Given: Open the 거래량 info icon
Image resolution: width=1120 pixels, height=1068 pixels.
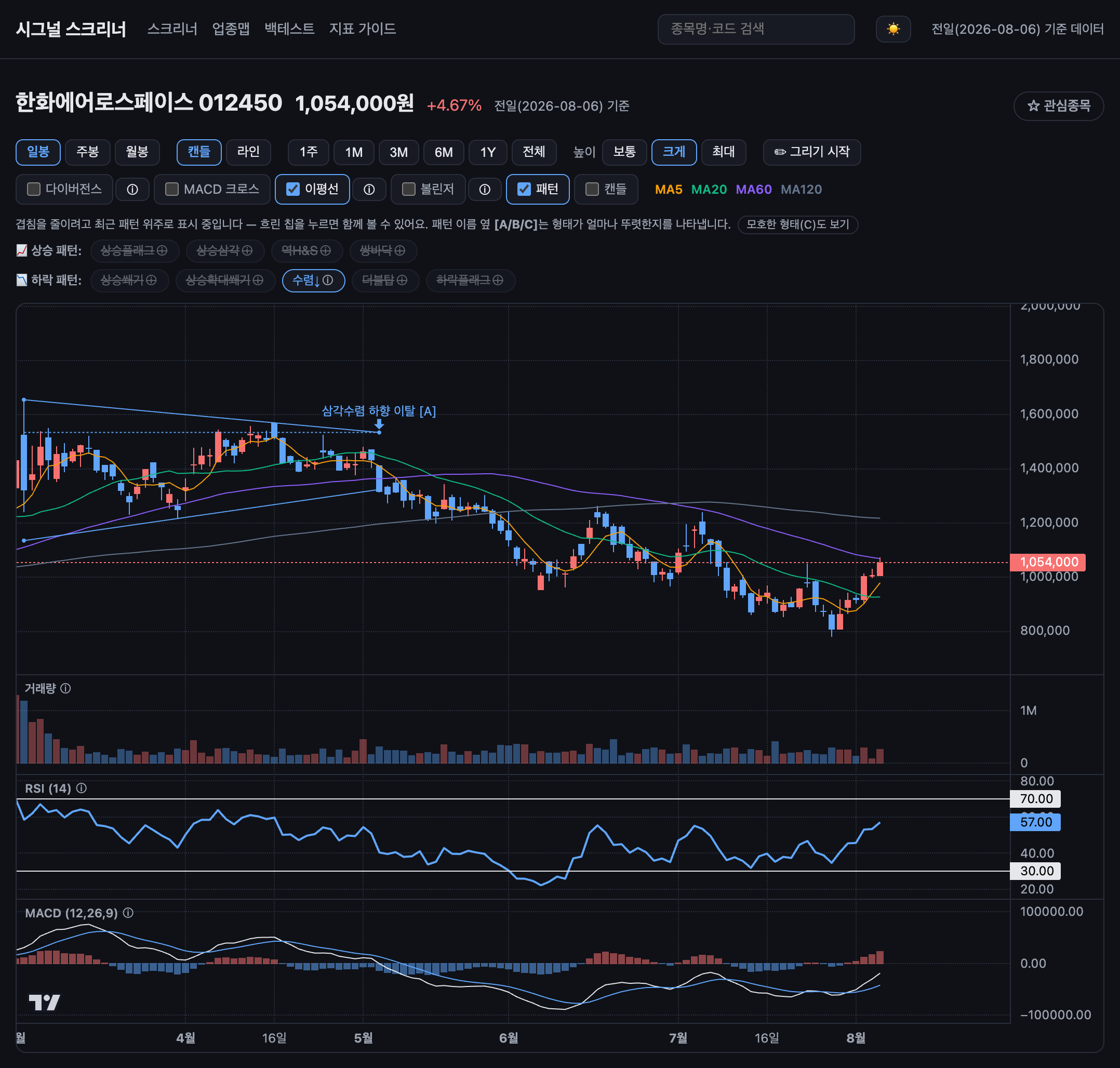Looking at the screenshot, I should point(65,688).
